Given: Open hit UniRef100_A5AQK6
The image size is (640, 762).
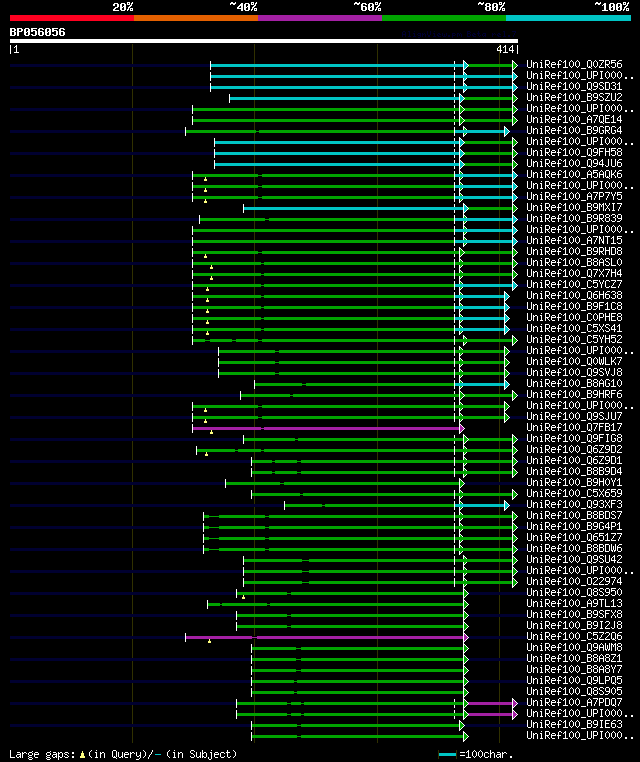Looking at the screenshot, I should [x=574, y=174].
